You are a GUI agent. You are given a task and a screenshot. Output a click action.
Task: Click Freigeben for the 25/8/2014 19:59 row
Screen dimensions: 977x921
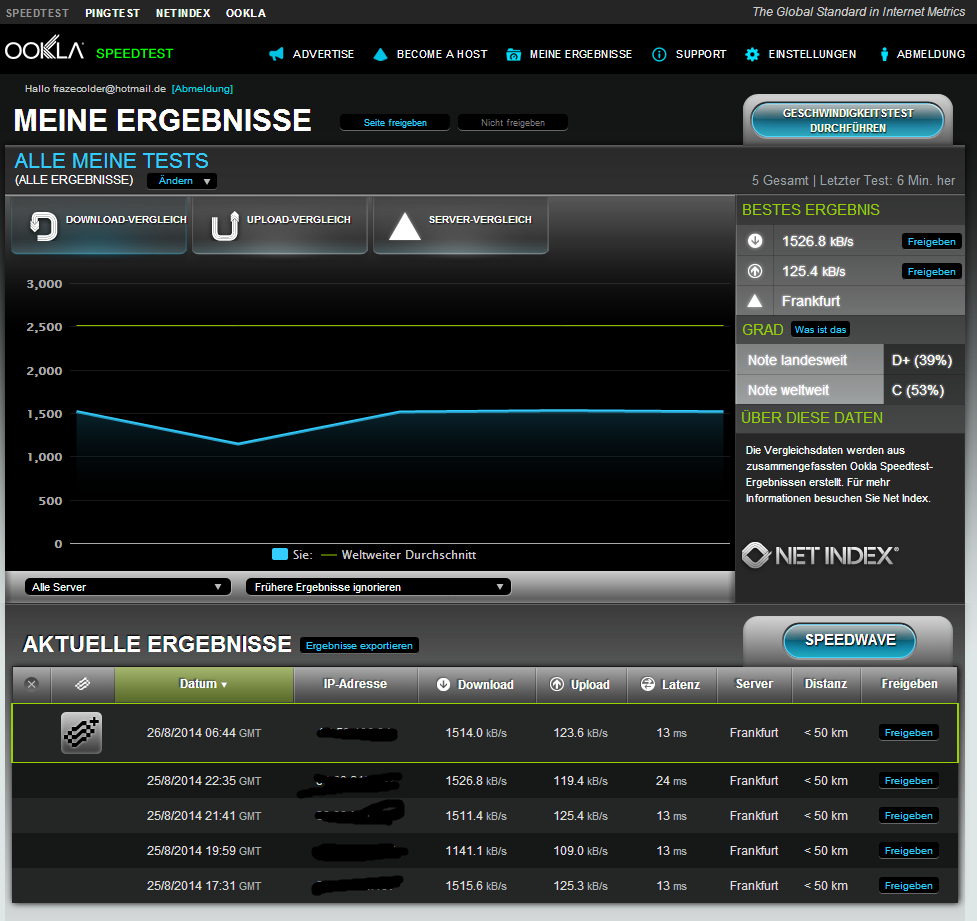(908, 851)
